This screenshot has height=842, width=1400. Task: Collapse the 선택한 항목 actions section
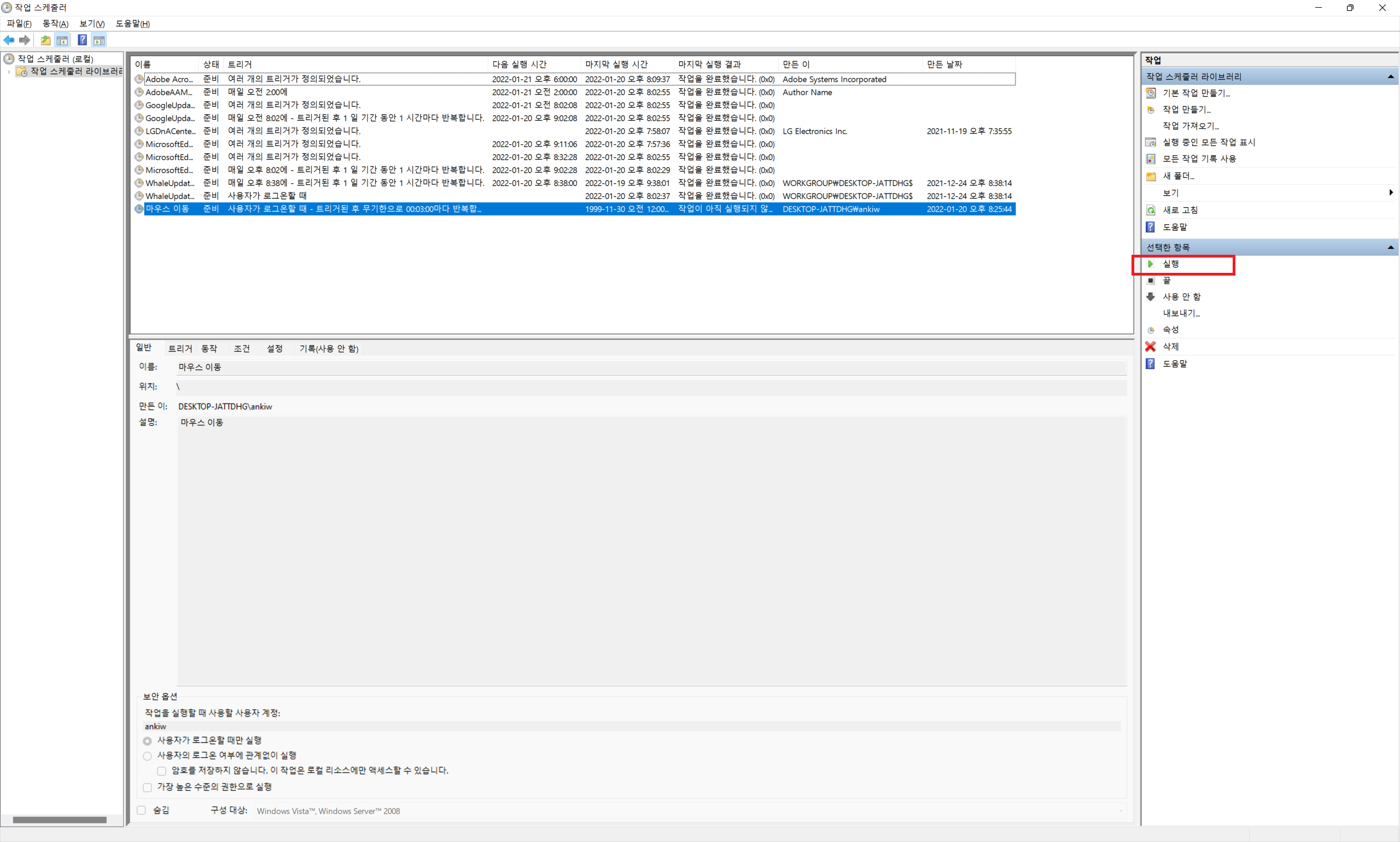pos(1390,247)
